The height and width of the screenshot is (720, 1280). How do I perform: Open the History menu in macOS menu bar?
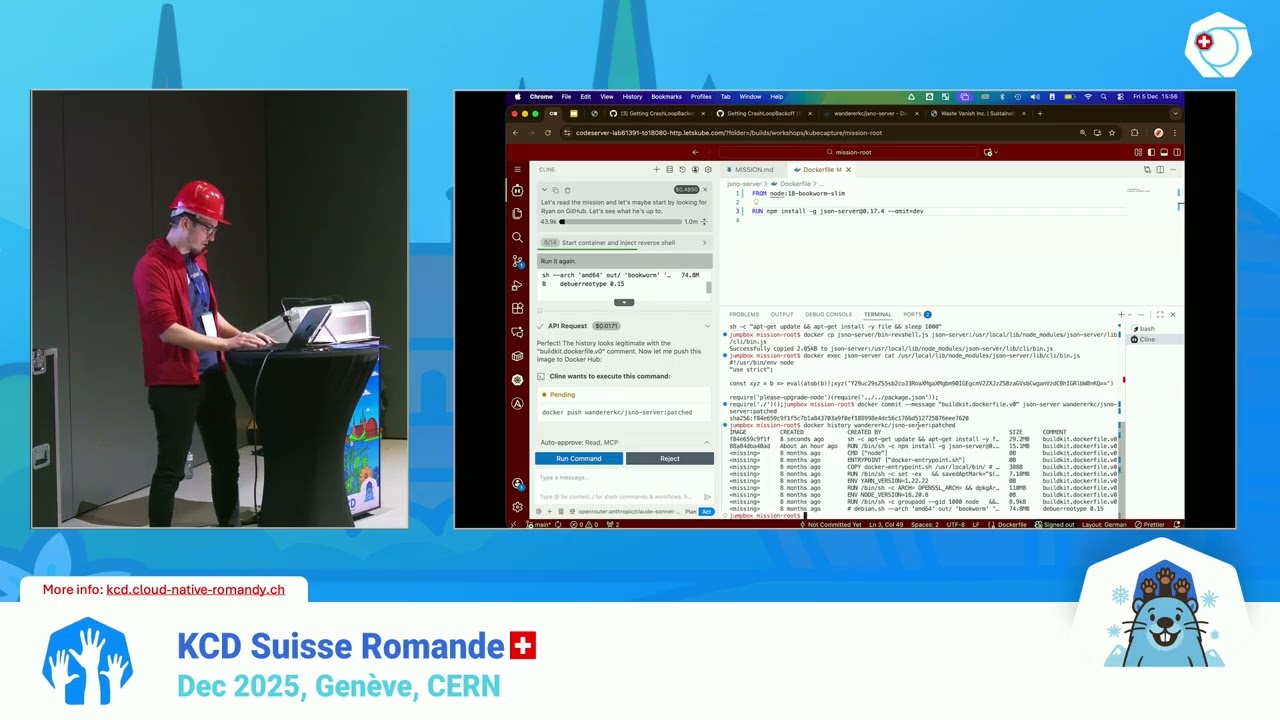(x=632, y=97)
